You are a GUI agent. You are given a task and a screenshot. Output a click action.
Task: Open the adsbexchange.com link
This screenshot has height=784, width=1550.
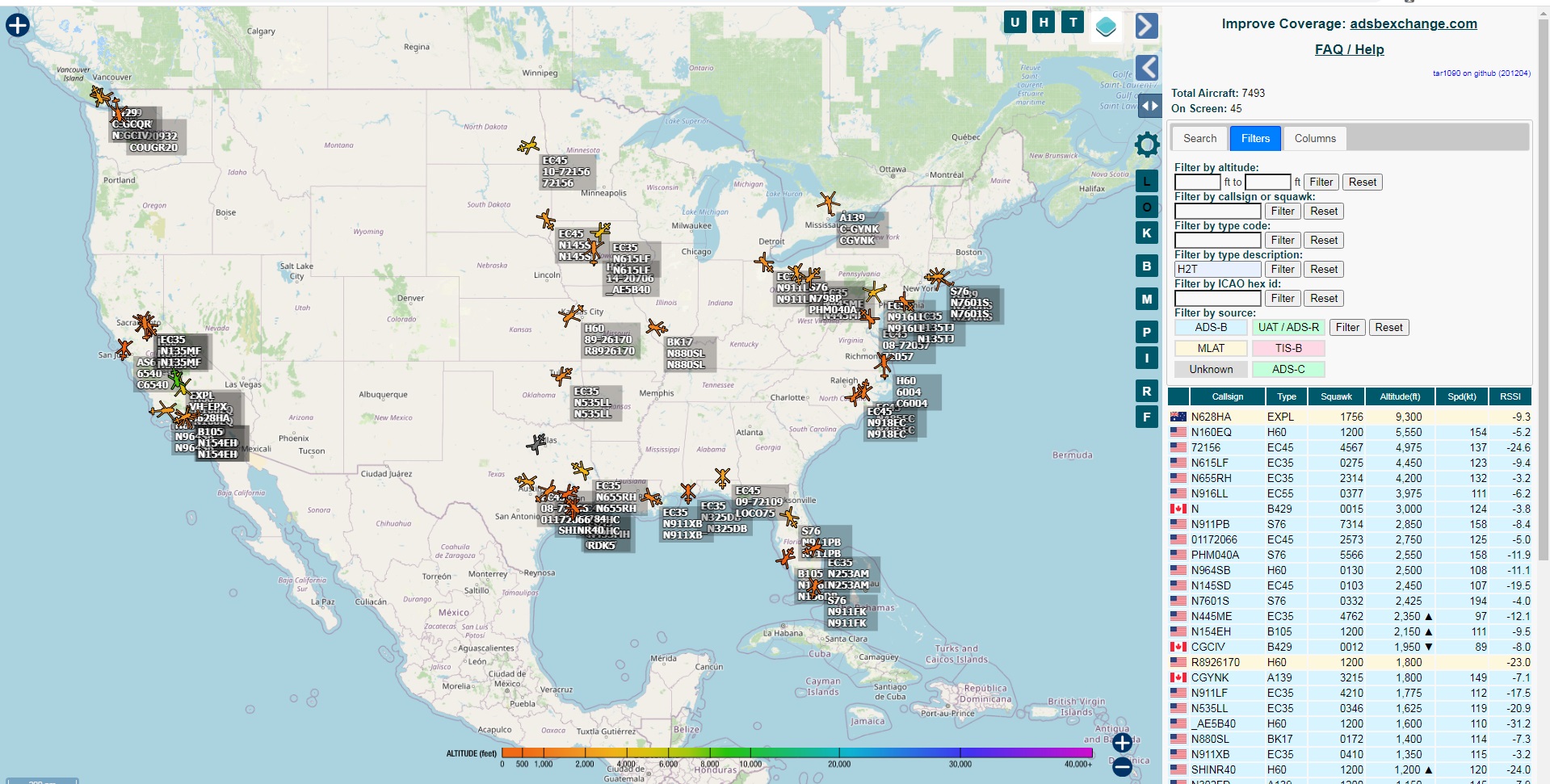[x=1413, y=23]
